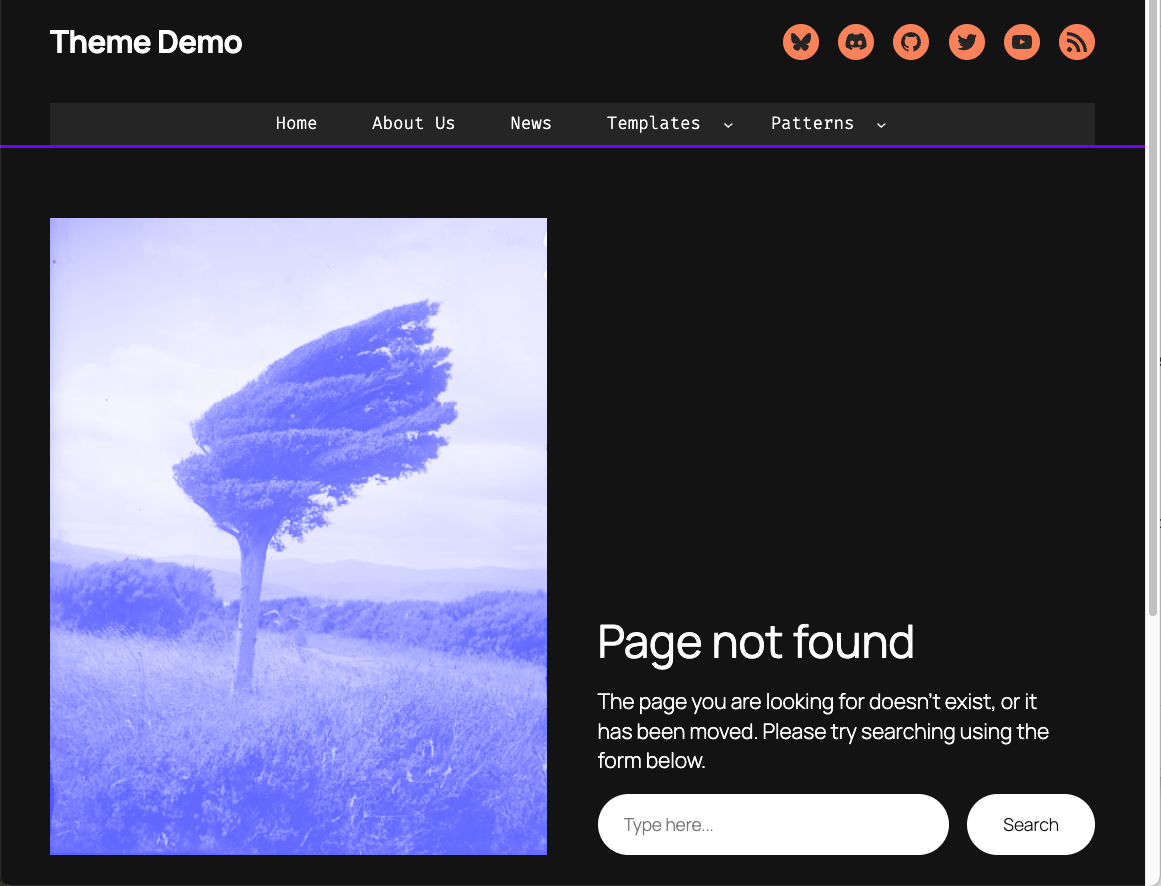Viewport: 1161px width, 886px height.
Task: Focus the Type here search field
Action: (773, 824)
